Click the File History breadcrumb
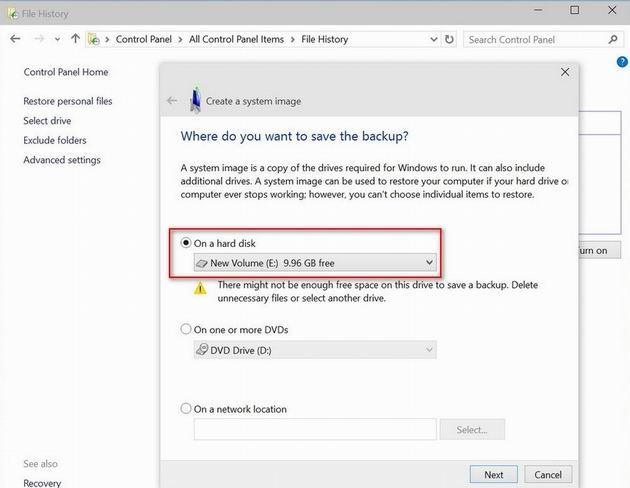Viewport: 630px width, 488px height. pos(325,39)
